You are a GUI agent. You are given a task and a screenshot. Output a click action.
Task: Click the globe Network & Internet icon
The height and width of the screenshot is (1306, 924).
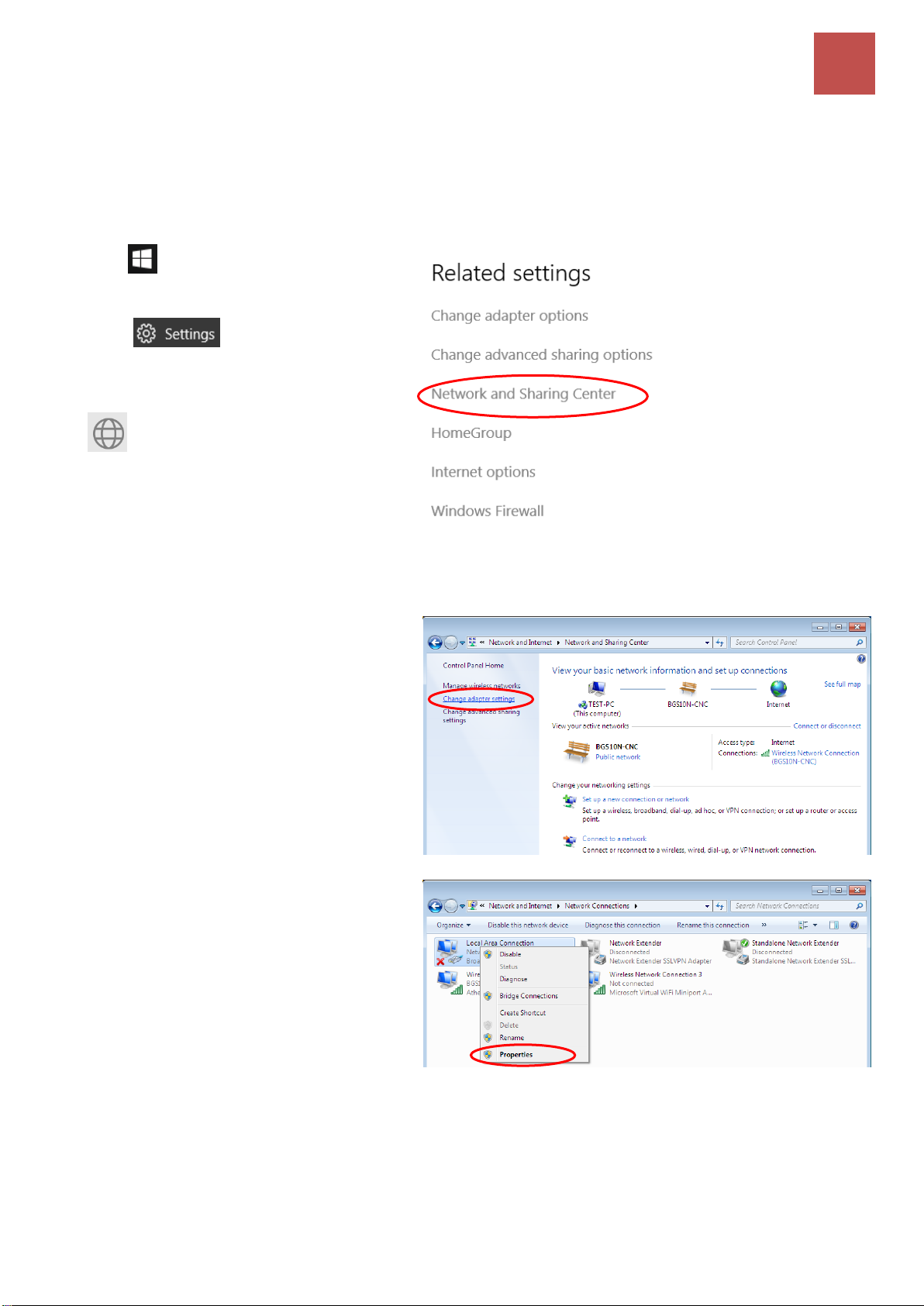(108, 432)
